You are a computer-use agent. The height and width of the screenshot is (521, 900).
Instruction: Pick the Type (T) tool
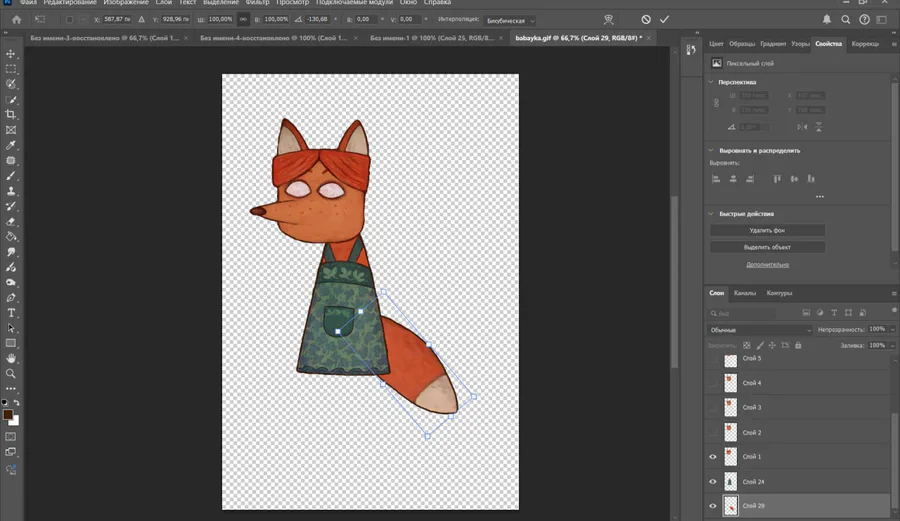tap(11, 313)
